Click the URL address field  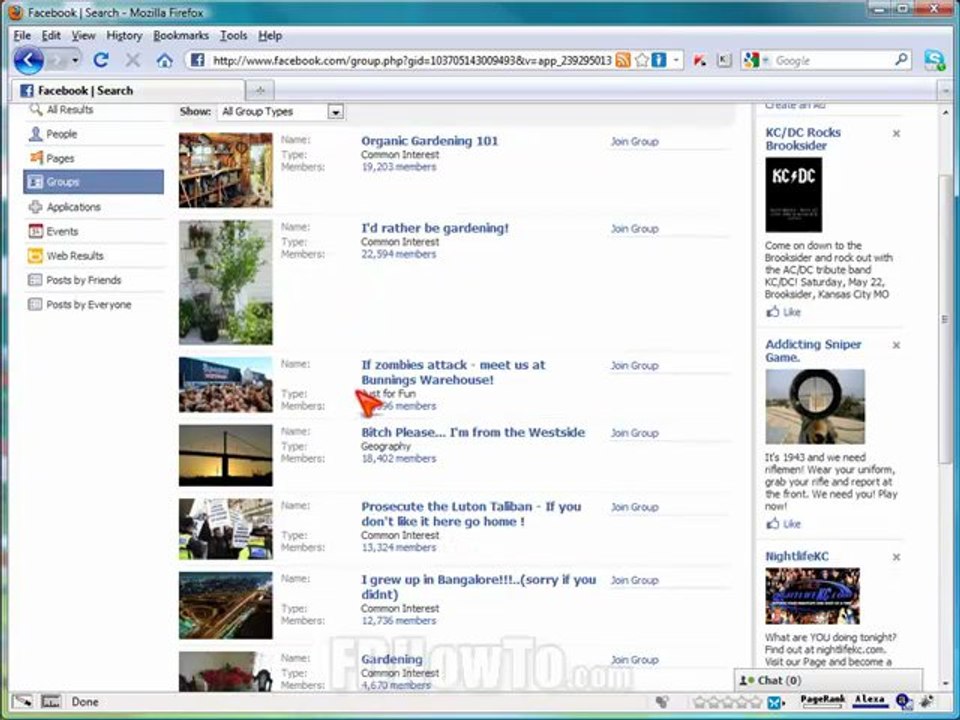pos(411,60)
